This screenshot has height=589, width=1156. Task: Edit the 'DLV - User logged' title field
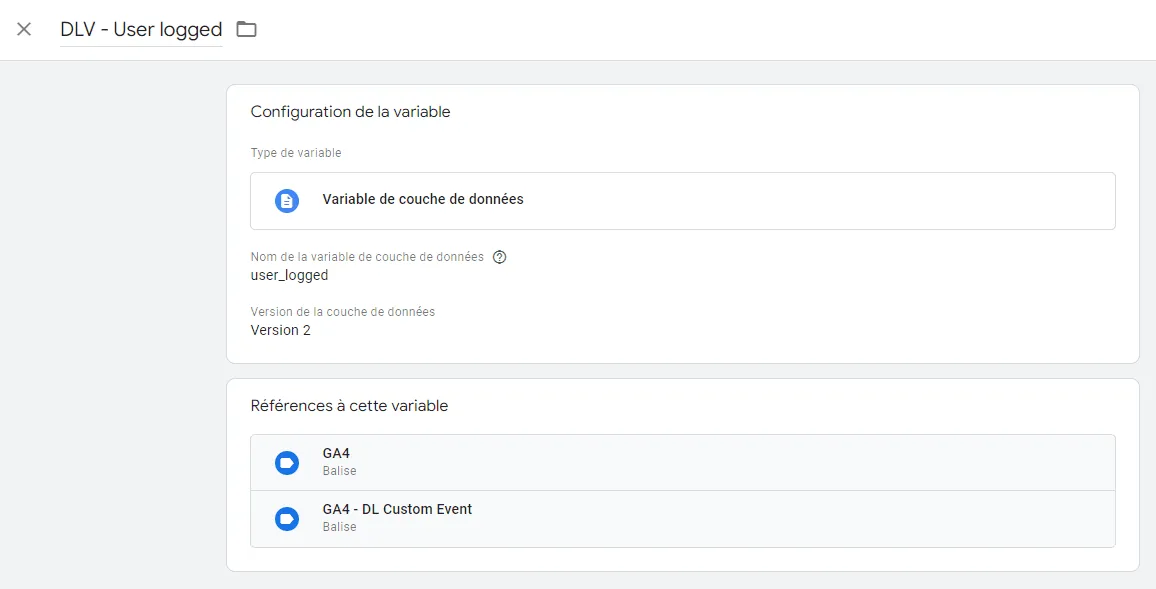tap(142, 29)
